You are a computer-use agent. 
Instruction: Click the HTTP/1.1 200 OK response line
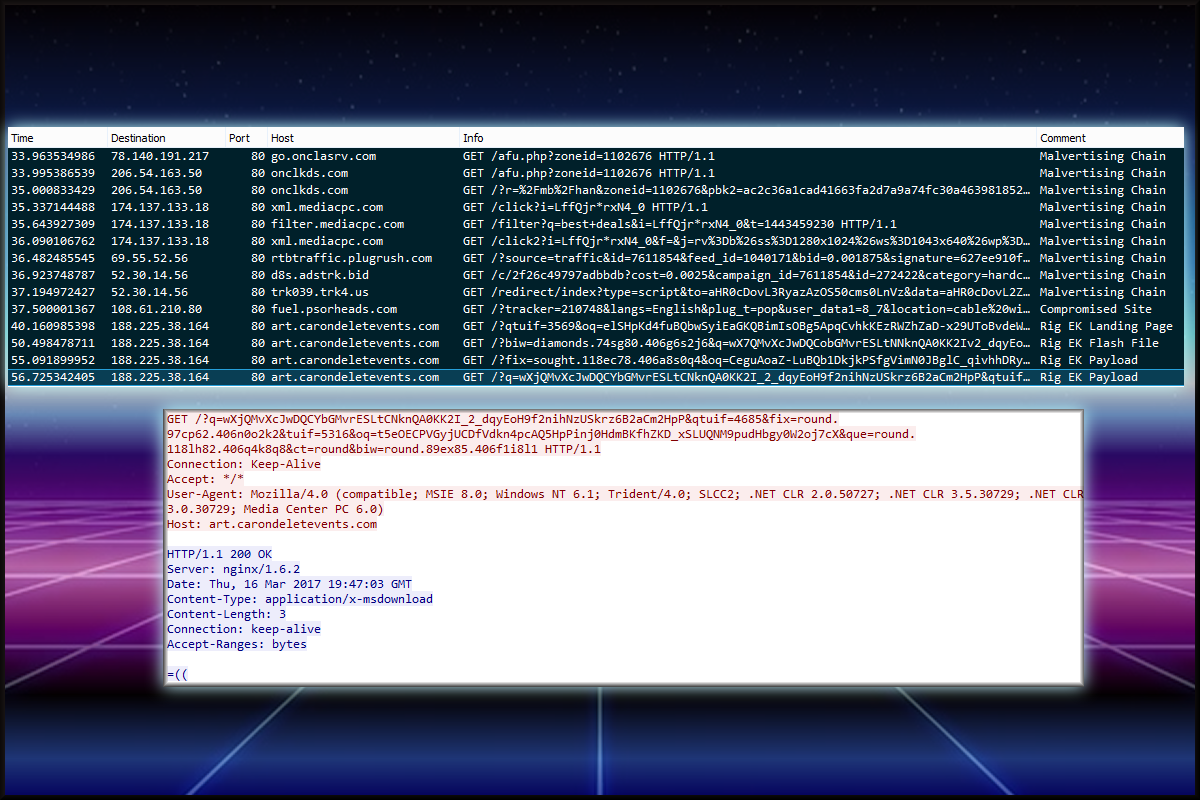(219, 554)
